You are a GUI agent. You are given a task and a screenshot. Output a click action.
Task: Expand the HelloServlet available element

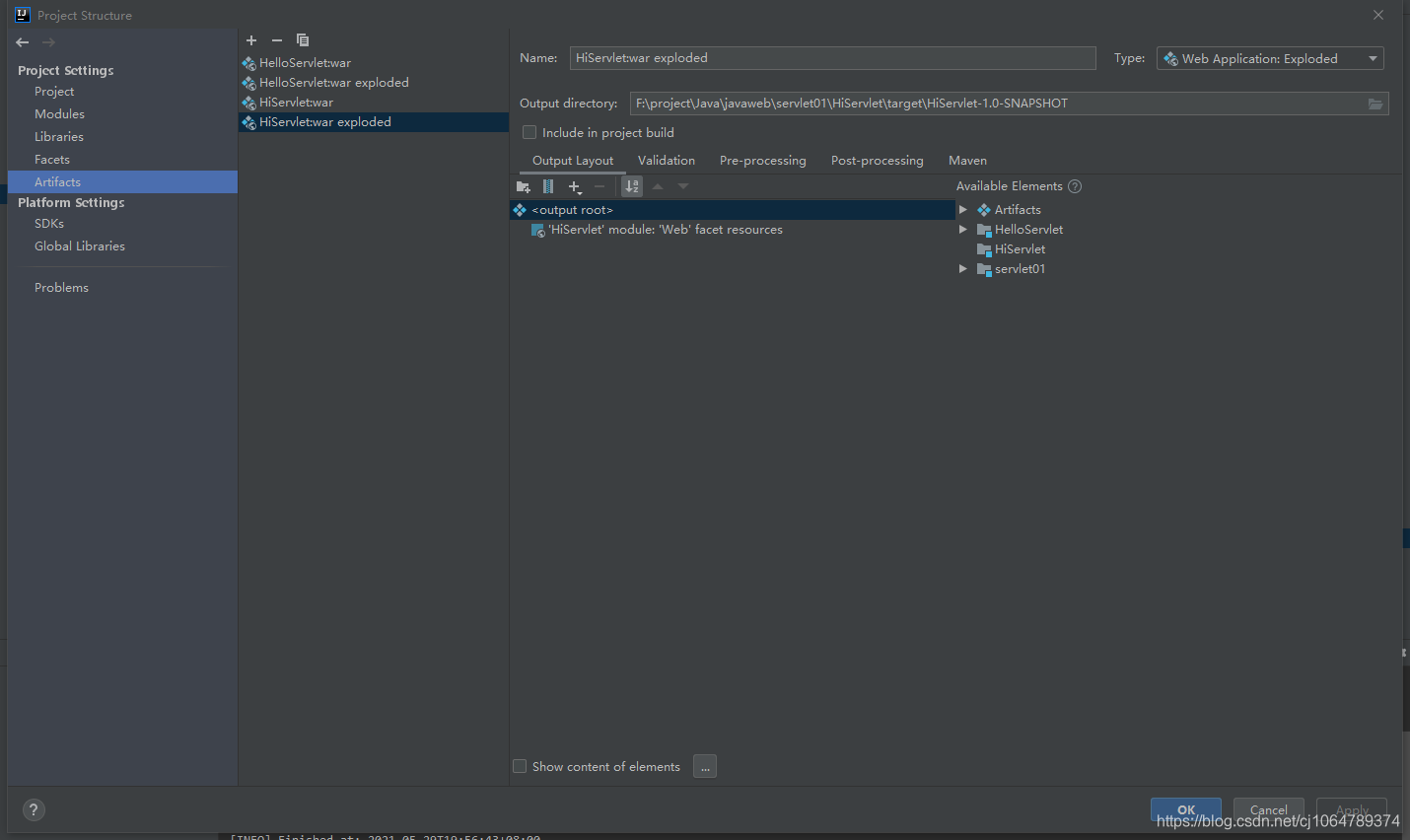tap(963, 230)
